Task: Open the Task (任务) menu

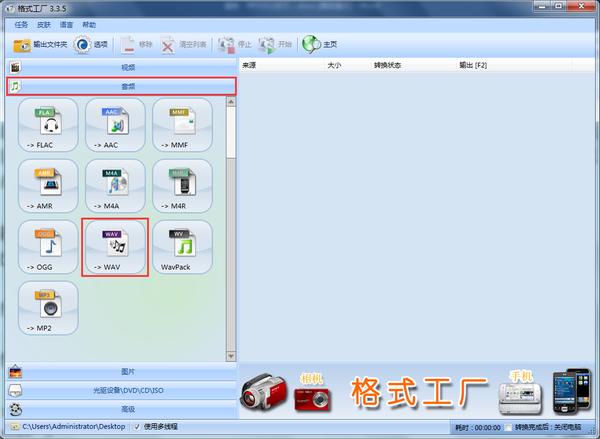Action: pyautogui.click(x=21, y=25)
